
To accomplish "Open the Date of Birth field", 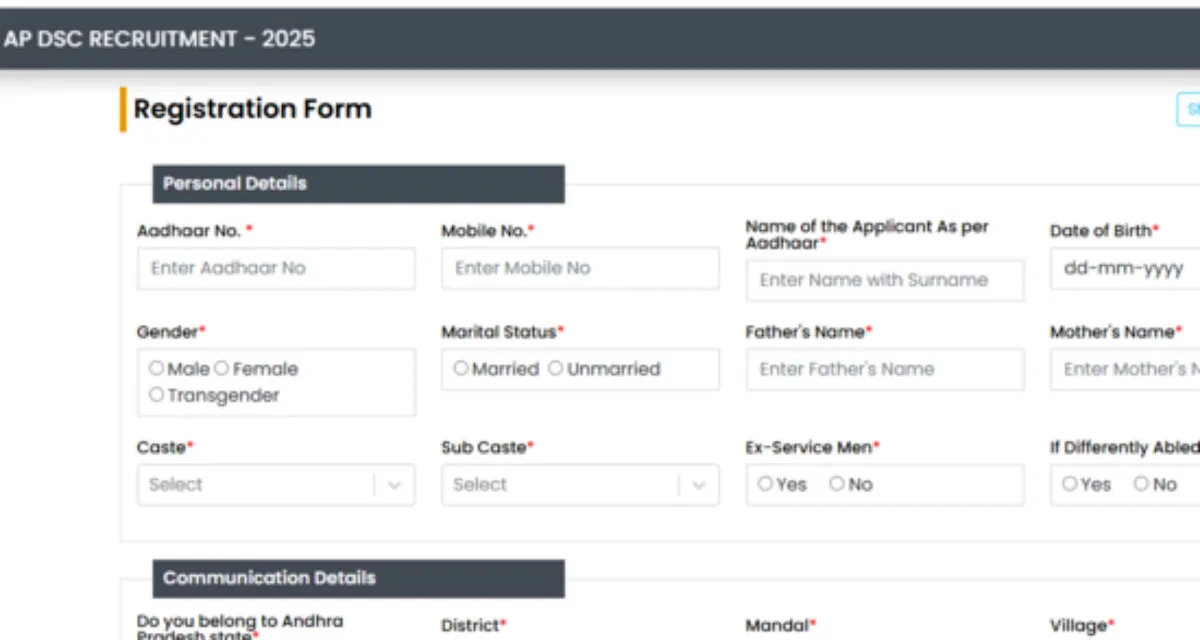I will [1125, 269].
